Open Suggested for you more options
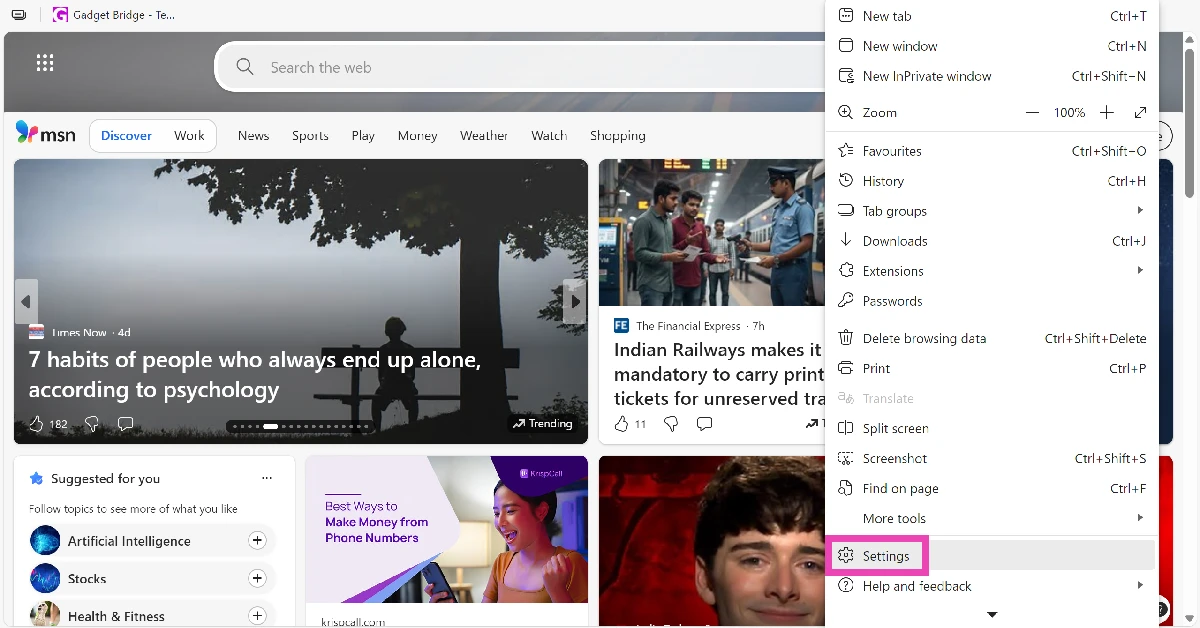The height and width of the screenshot is (628, 1200). [267, 478]
